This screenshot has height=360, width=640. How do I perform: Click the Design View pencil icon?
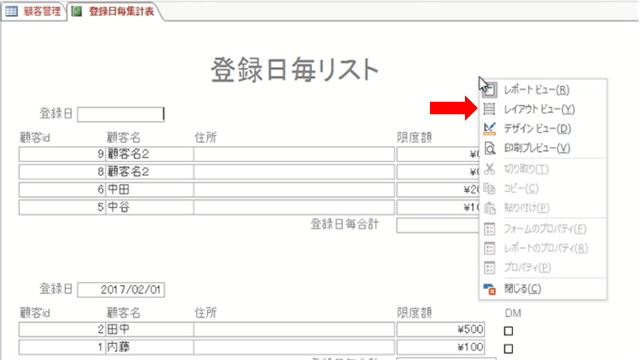pos(489,129)
